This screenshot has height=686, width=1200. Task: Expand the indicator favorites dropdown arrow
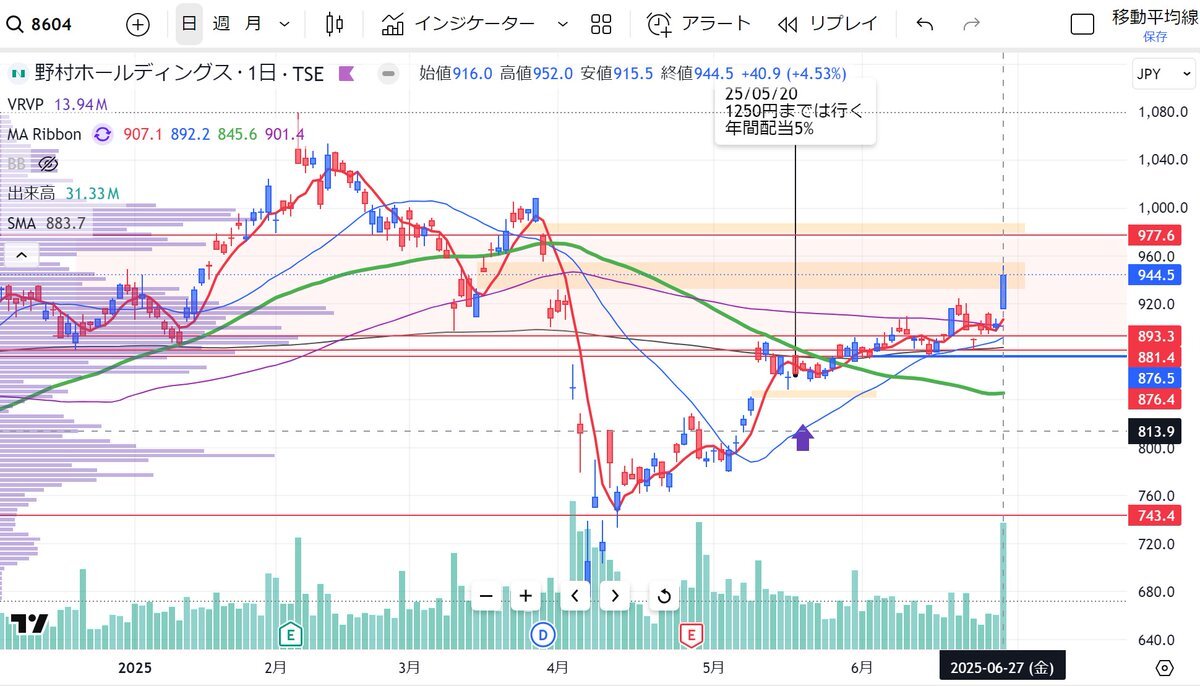tap(561, 24)
